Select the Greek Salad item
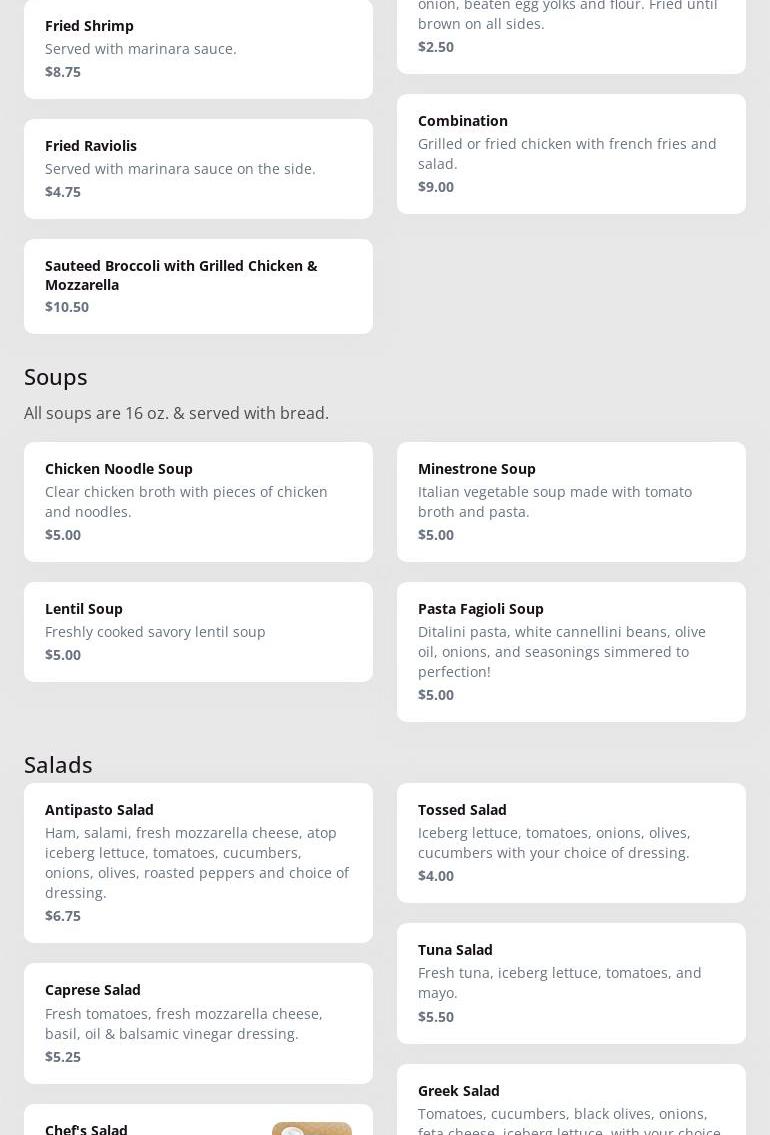The image size is (770, 1135). point(571,1103)
